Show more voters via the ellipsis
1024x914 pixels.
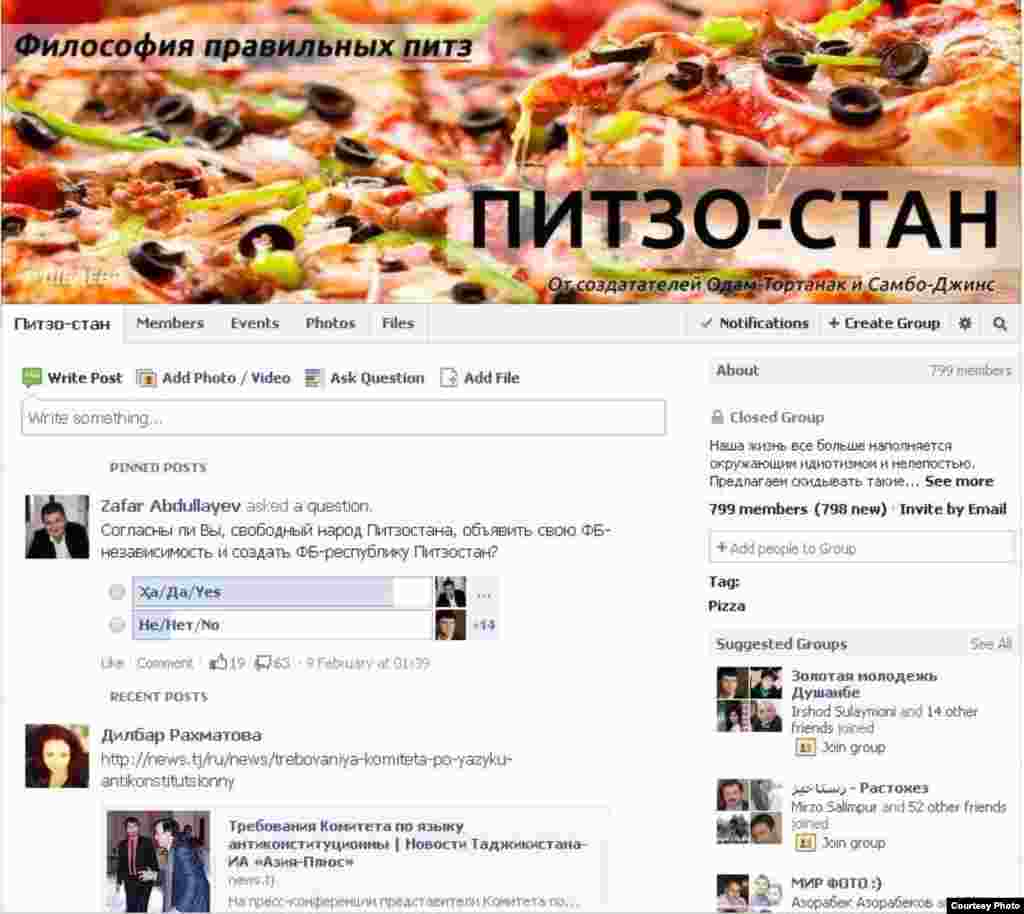484,593
